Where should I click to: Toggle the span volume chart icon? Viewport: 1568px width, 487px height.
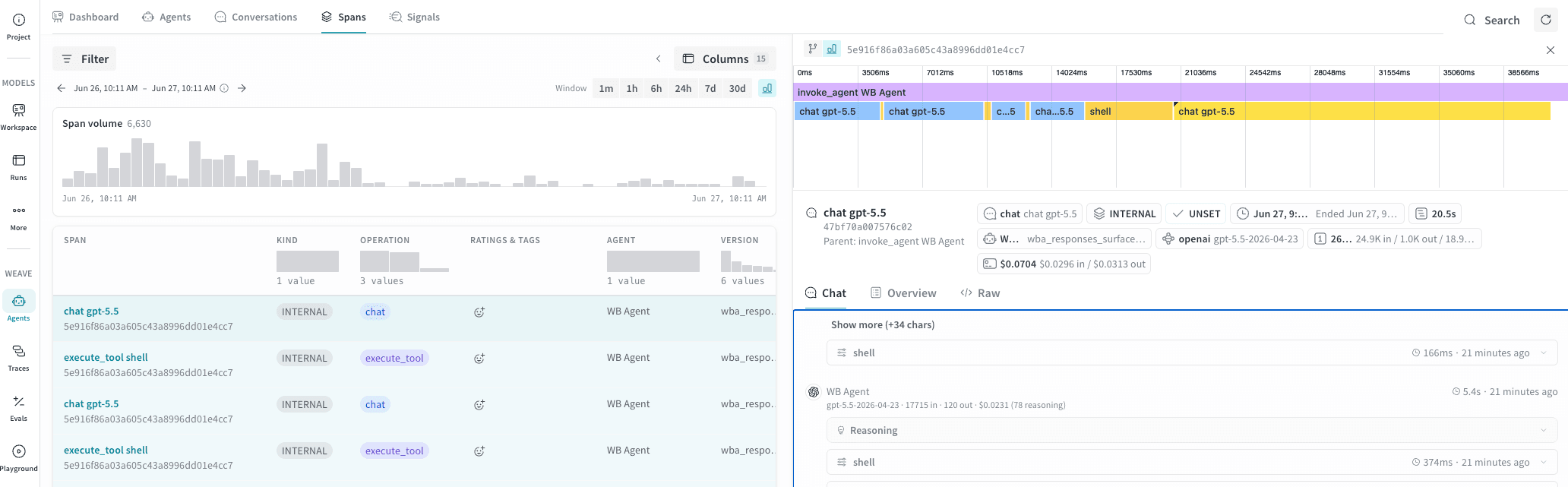click(767, 88)
